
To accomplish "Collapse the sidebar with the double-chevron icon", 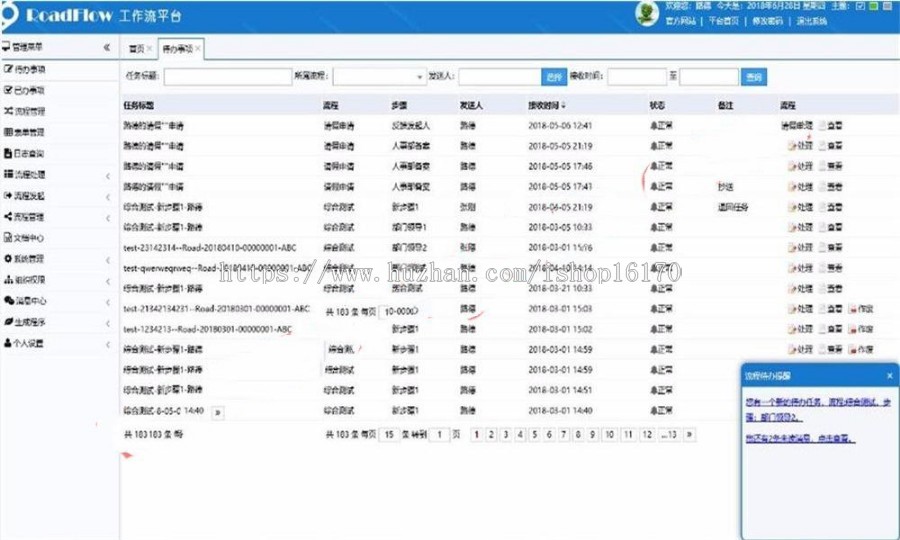I will point(107,47).
